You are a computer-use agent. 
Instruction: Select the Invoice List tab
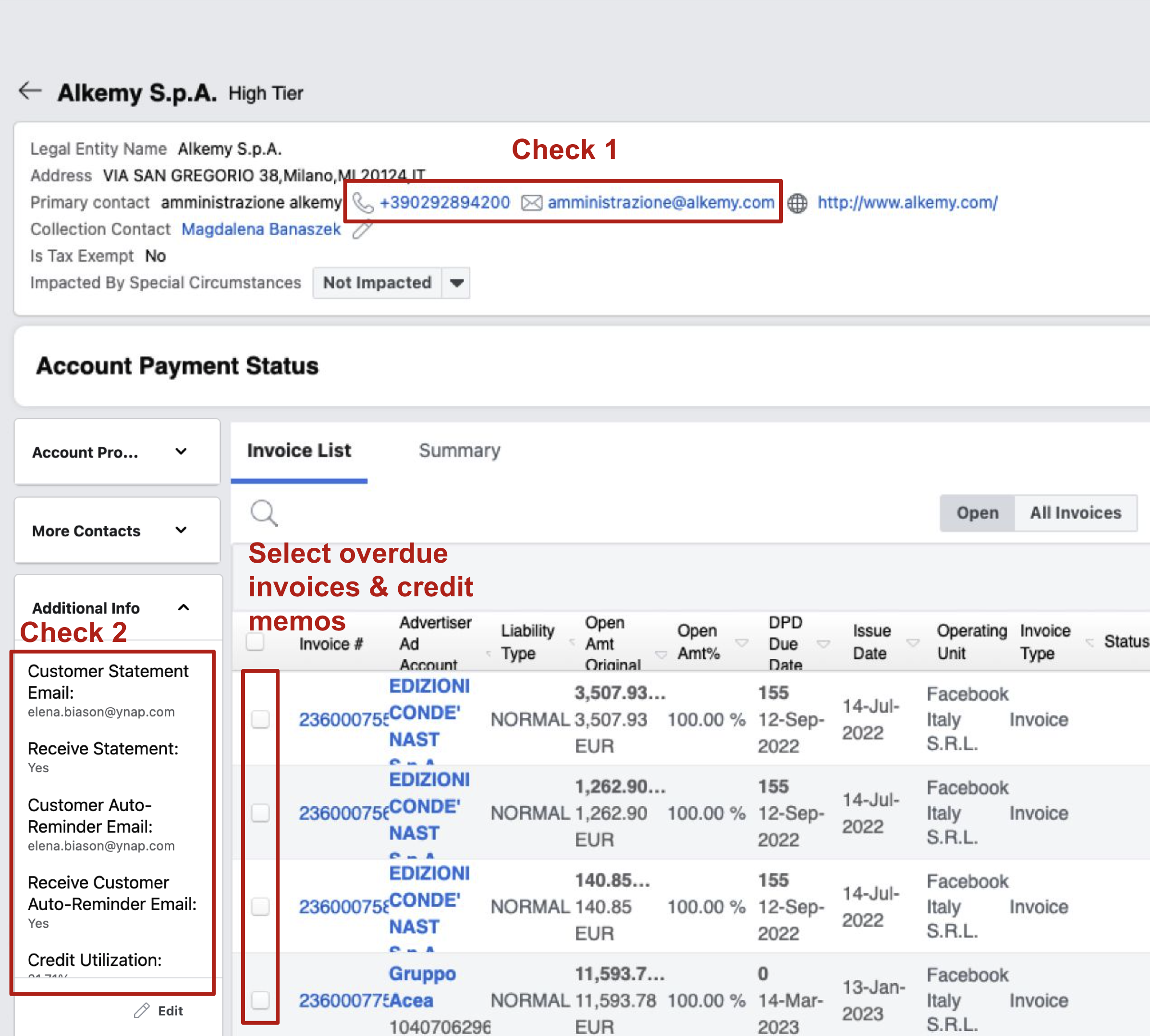point(299,450)
